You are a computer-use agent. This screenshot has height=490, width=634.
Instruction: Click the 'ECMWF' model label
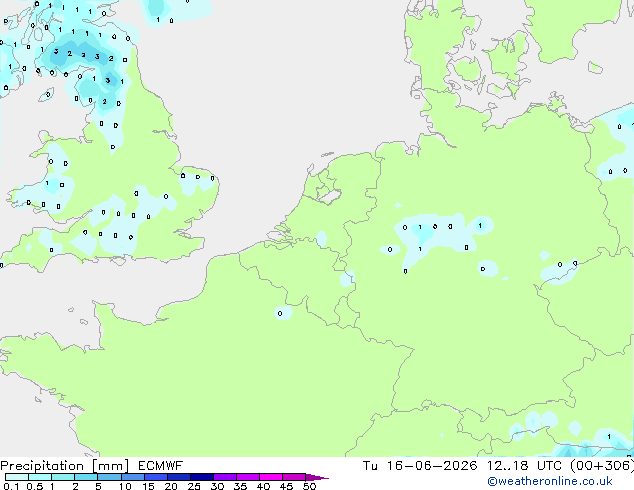161,466
